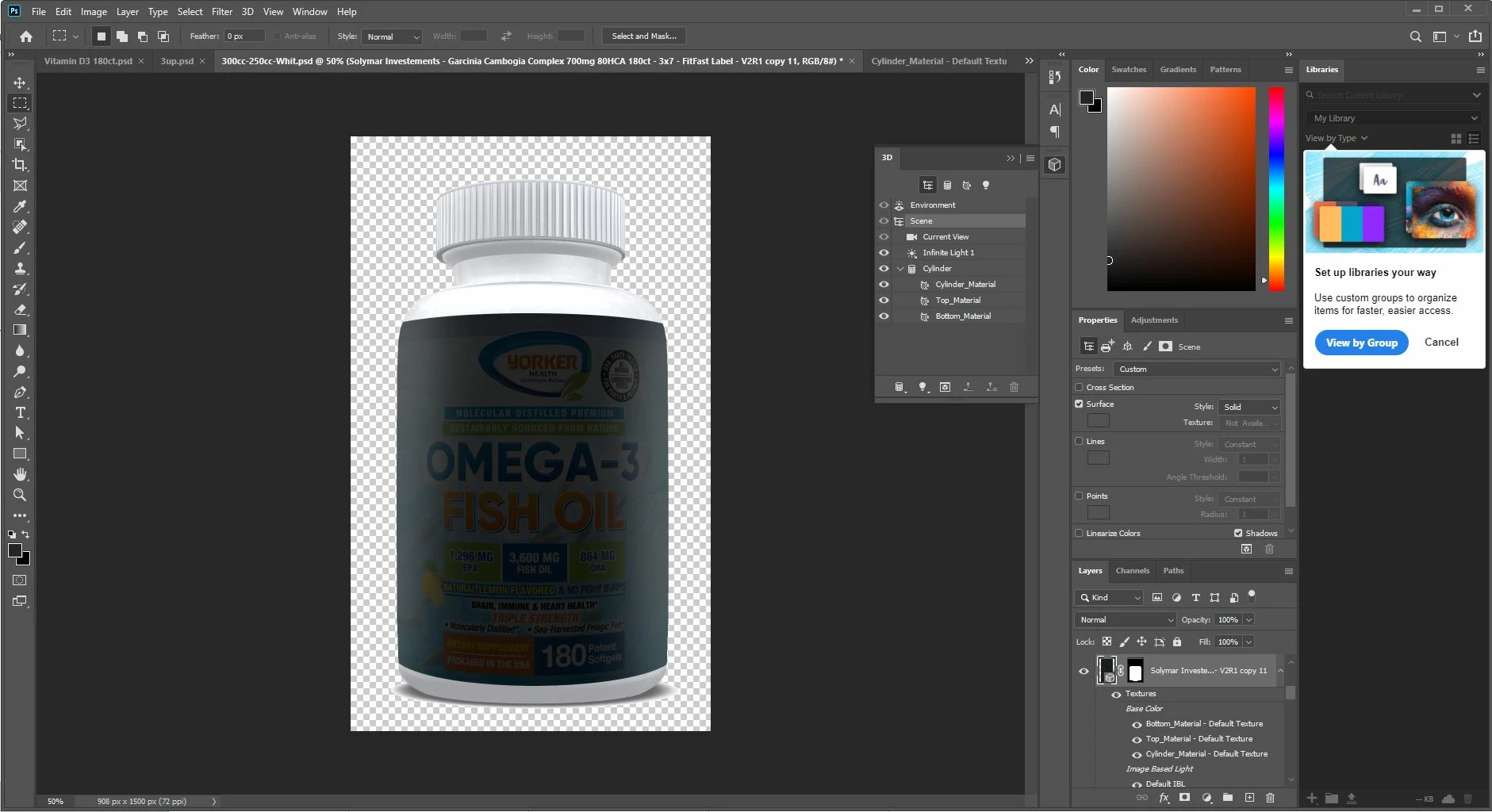Select the Eyedropper tool
The image size is (1492, 812).
click(x=20, y=206)
